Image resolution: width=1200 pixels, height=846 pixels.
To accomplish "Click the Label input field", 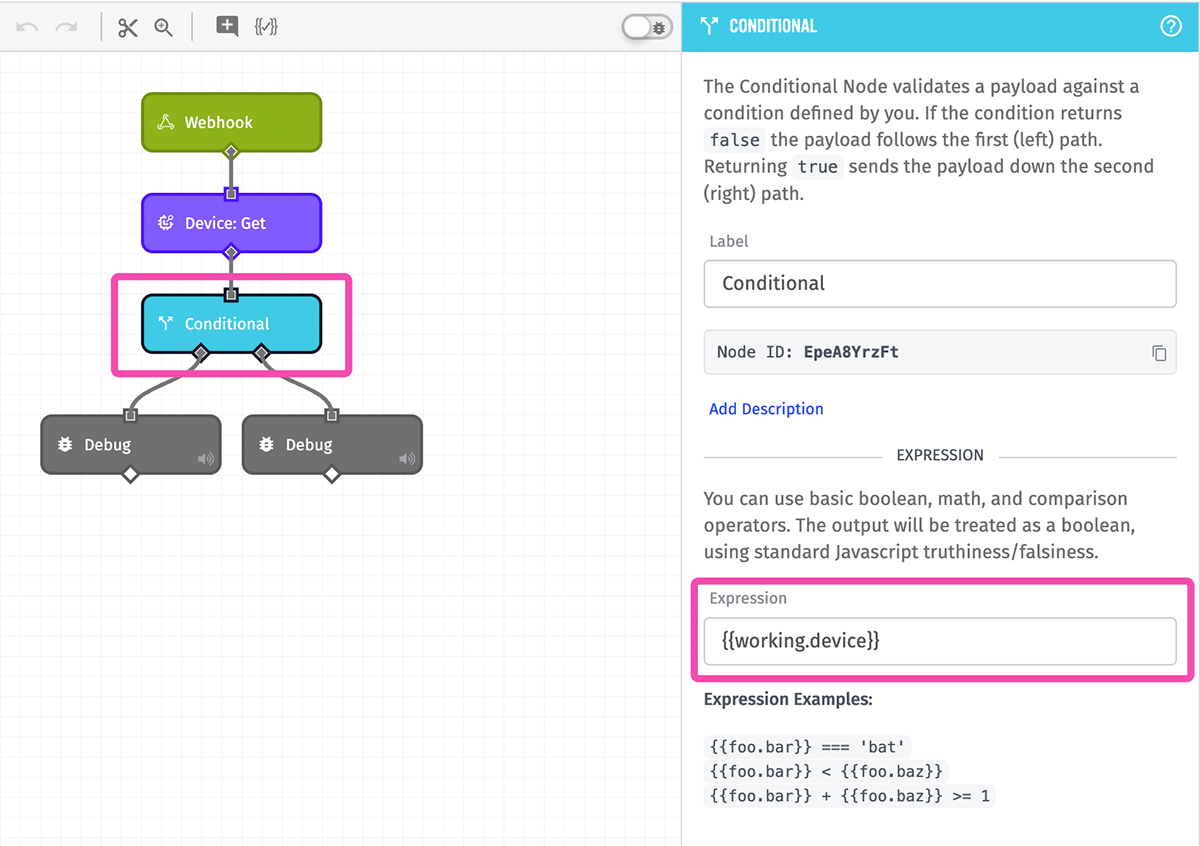I will coord(940,283).
